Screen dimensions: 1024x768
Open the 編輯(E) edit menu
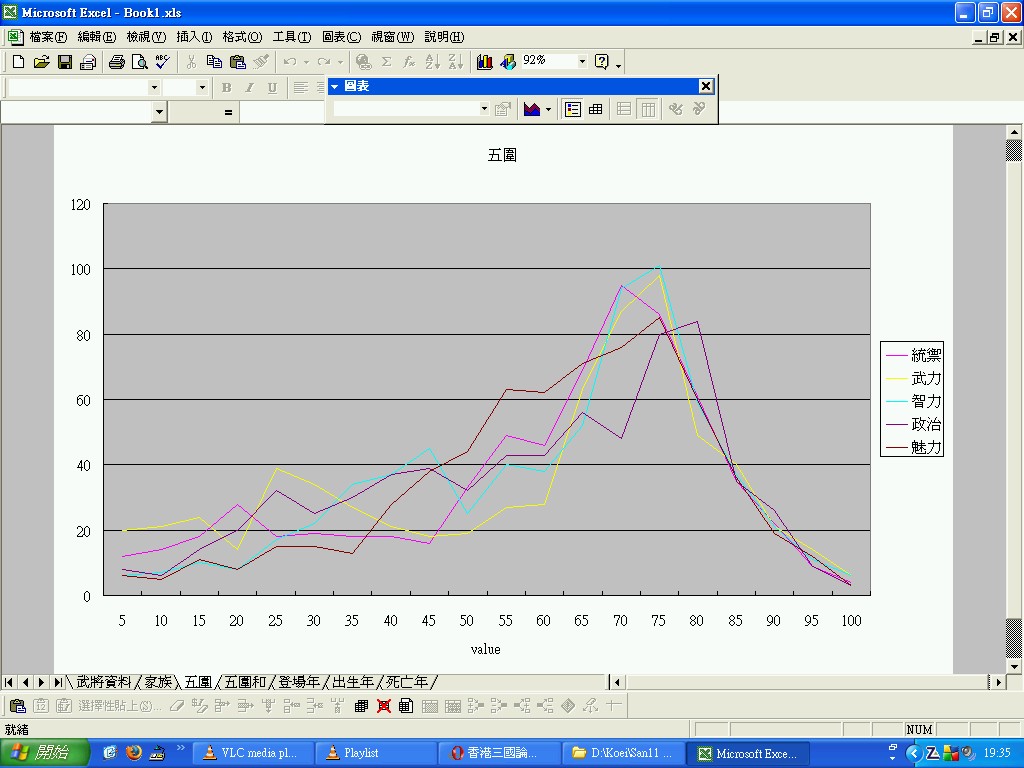97,37
